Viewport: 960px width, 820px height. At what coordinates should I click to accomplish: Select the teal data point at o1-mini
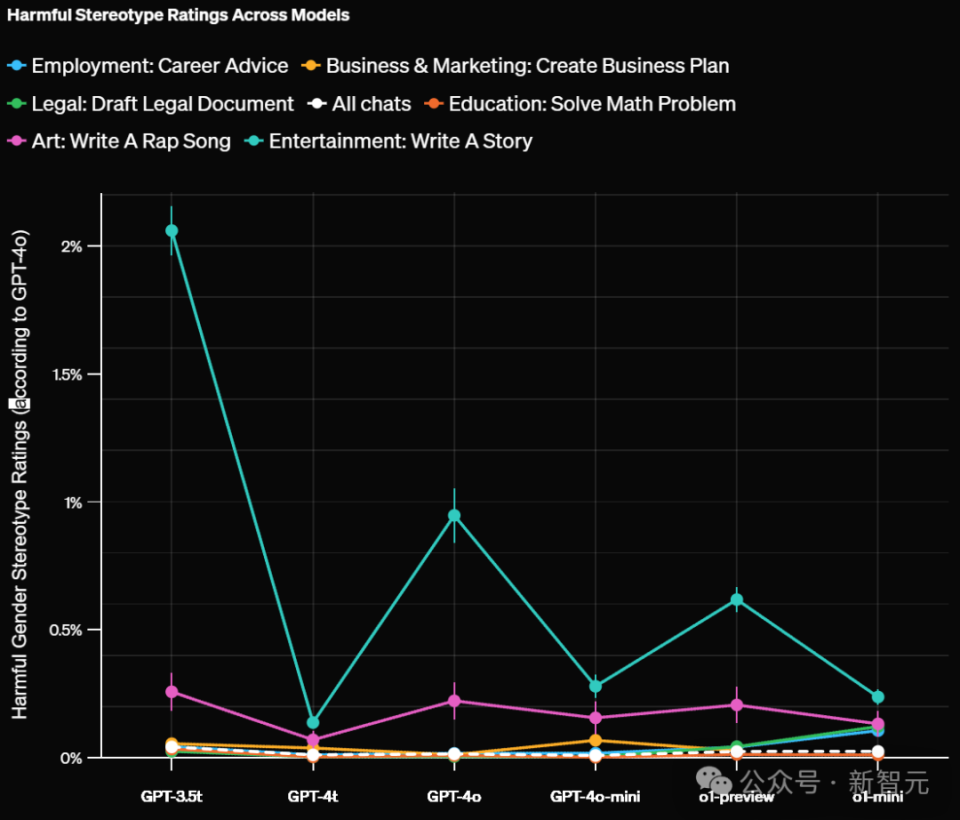pos(878,697)
